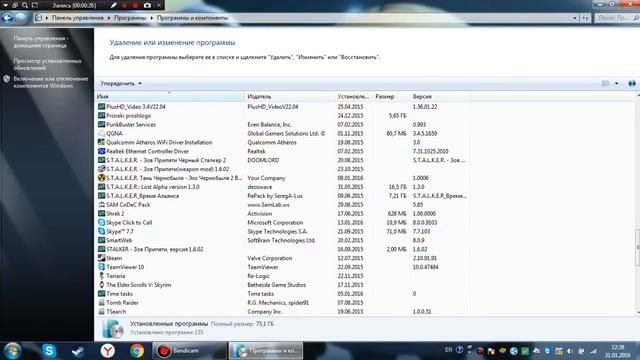Switch to the Bandicam taskbar button

(189, 351)
